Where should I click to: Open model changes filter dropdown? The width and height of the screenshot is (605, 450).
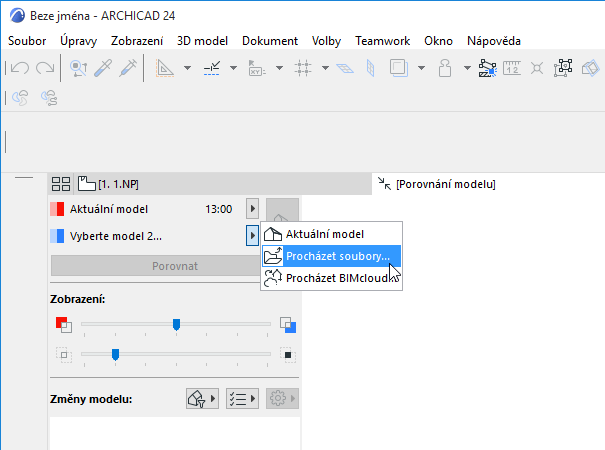(x=202, y=399)
